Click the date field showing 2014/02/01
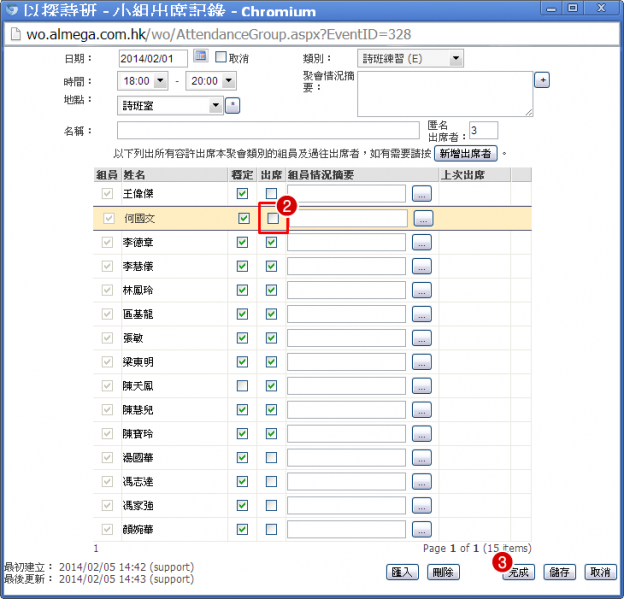The width and height of the screenshot is (624, 599). 153,59
